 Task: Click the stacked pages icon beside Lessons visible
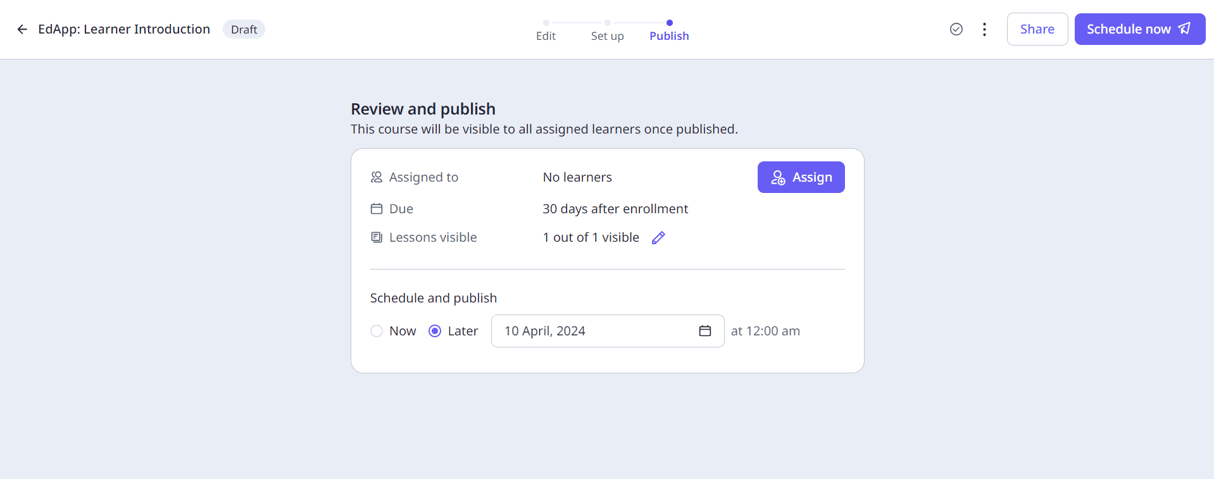(377, 238)
